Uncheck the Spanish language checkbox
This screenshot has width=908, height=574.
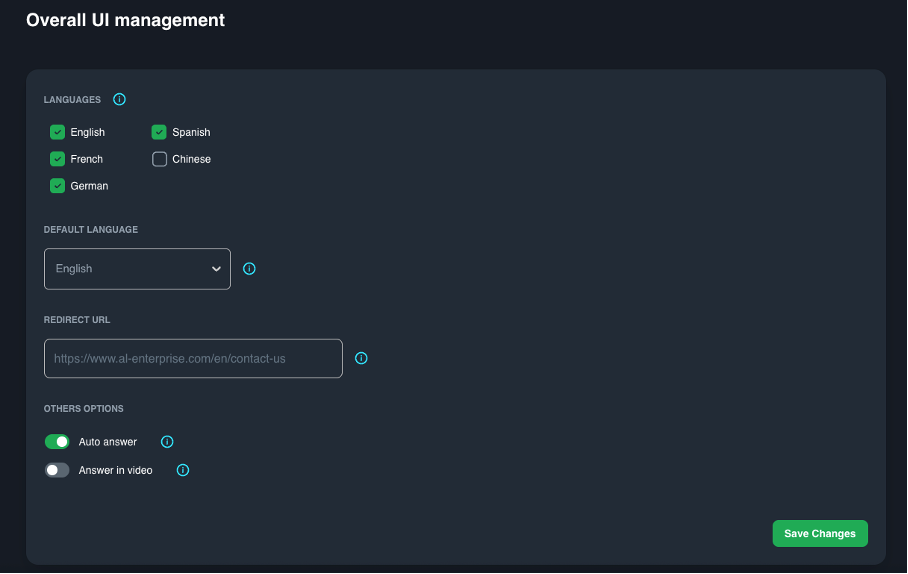coord(159,132)
